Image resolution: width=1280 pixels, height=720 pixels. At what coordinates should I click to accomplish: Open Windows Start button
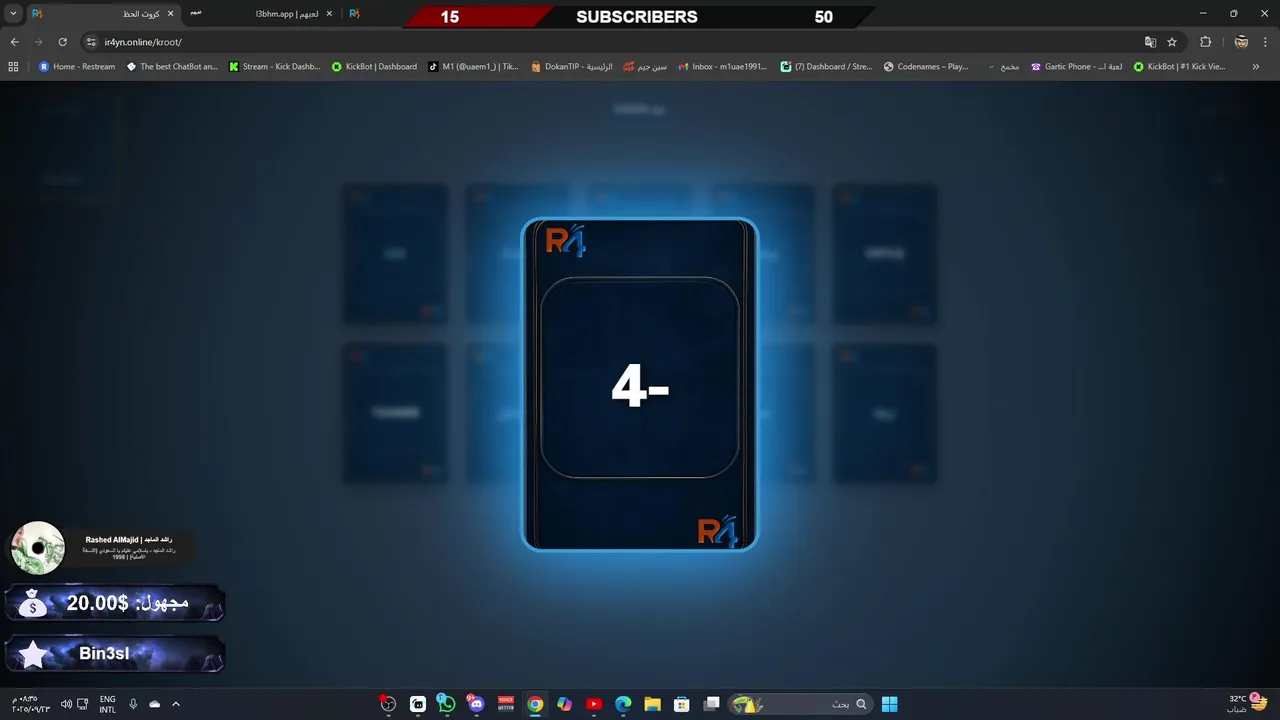pyautogui.click(x=889, y=704)
